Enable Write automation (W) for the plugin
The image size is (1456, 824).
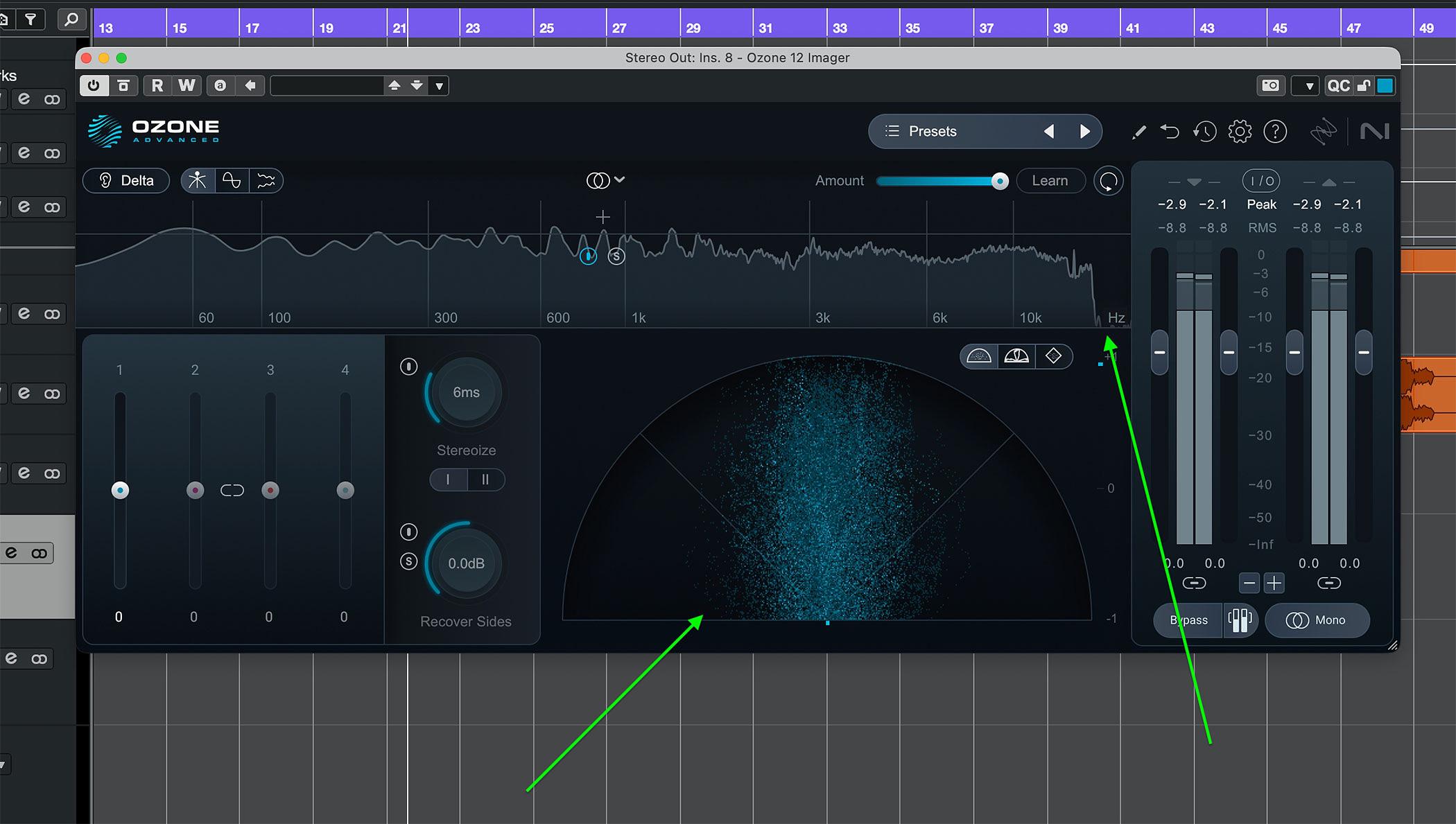187,85
